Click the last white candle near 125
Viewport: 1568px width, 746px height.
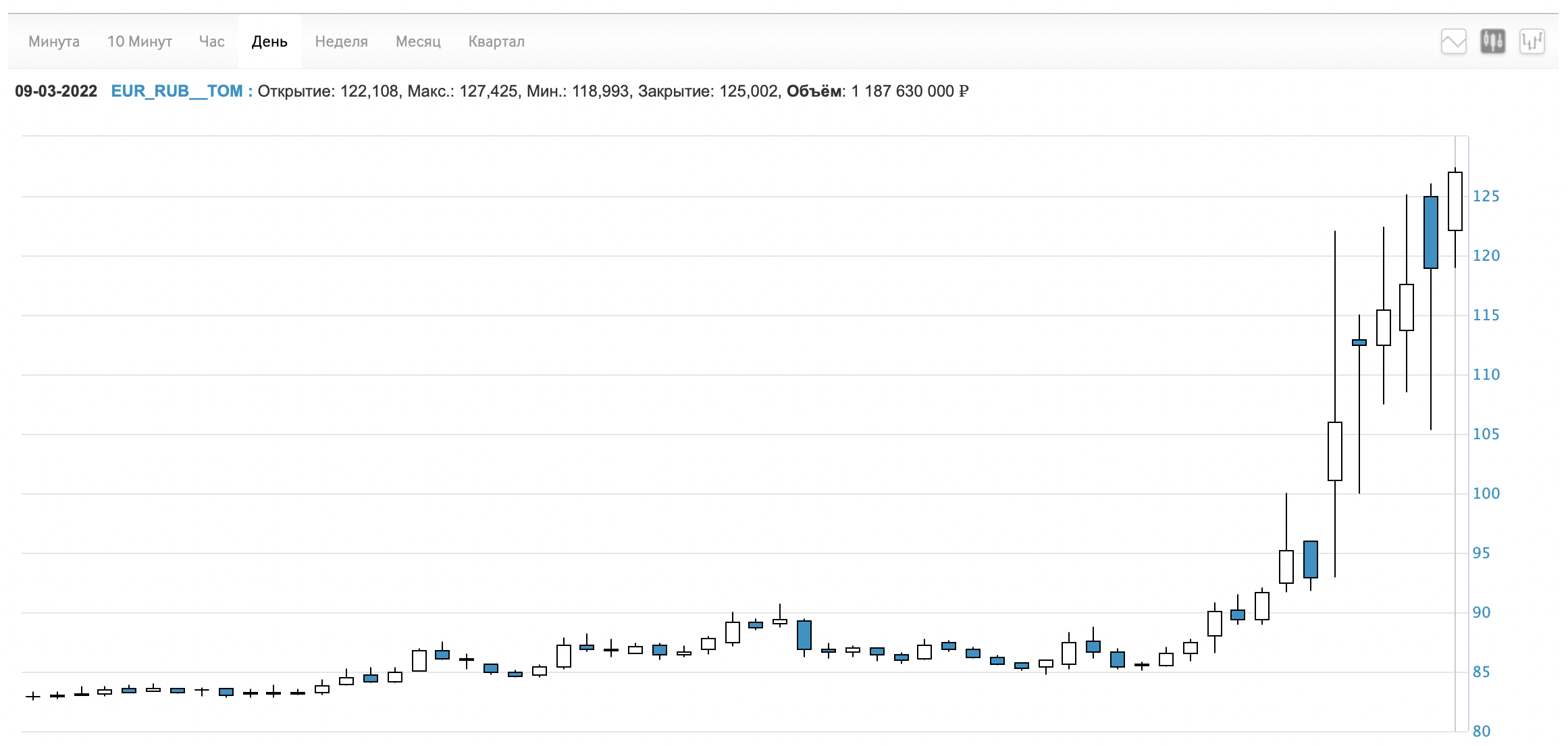(1455, 201)
